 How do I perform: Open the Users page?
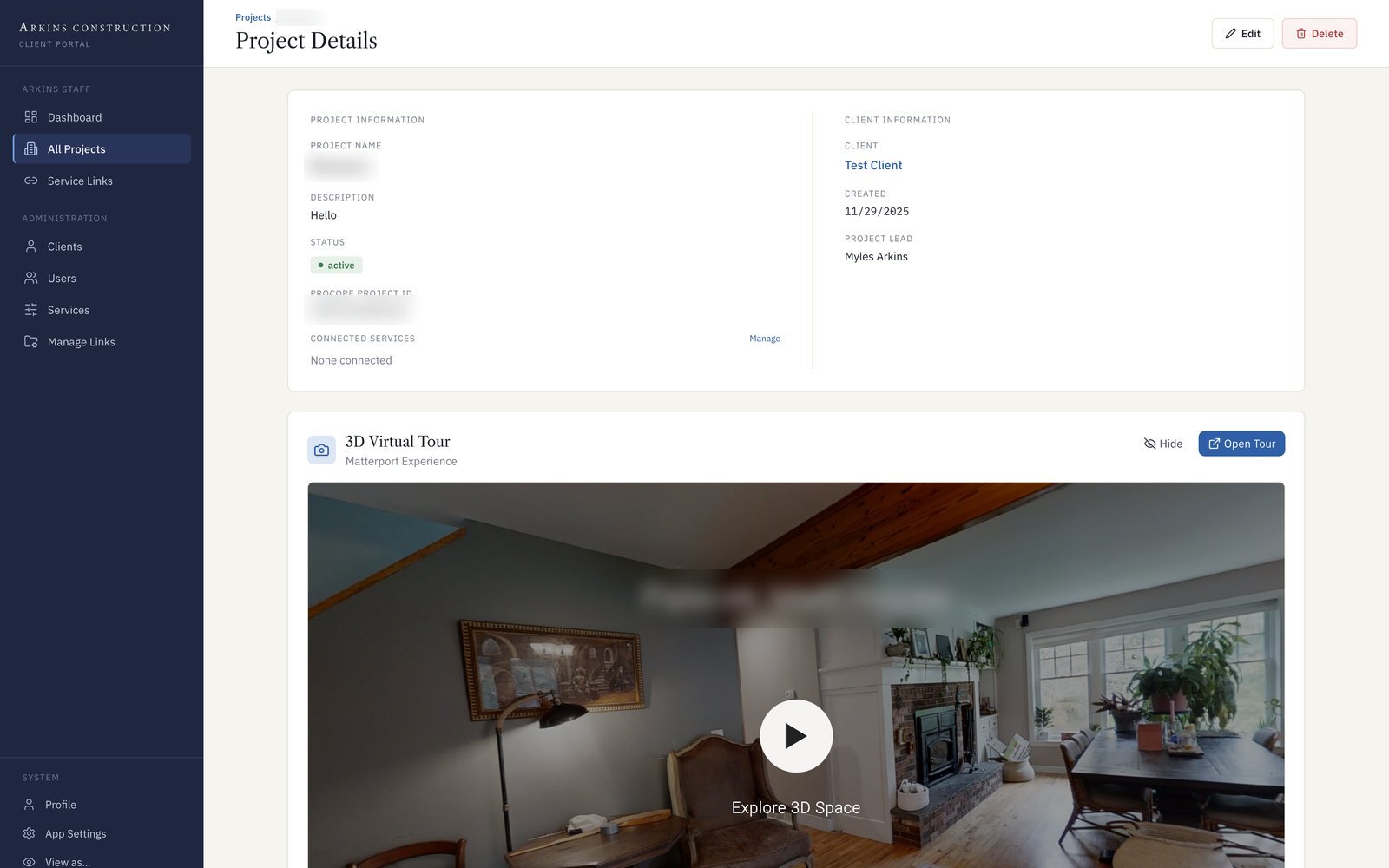[102, 278]
